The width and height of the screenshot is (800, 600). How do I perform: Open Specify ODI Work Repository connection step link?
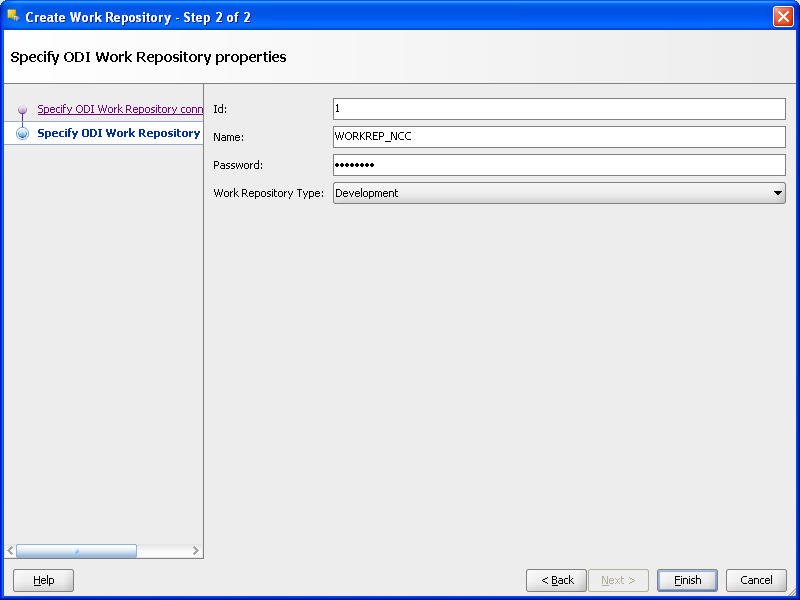tap(120, 109)
